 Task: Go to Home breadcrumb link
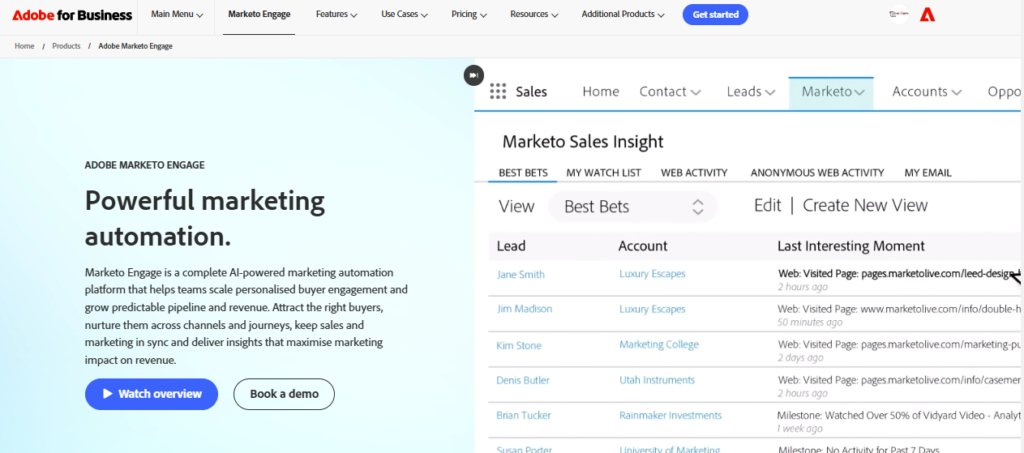tap(24, 46)
